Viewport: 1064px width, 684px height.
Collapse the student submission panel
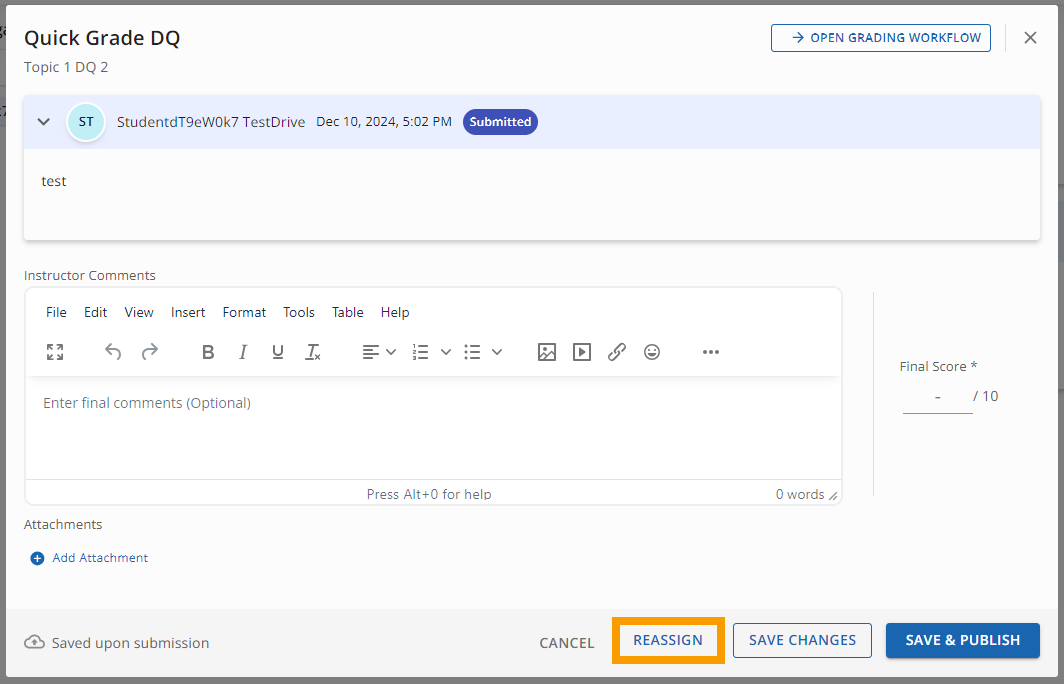tap(43, 122)
